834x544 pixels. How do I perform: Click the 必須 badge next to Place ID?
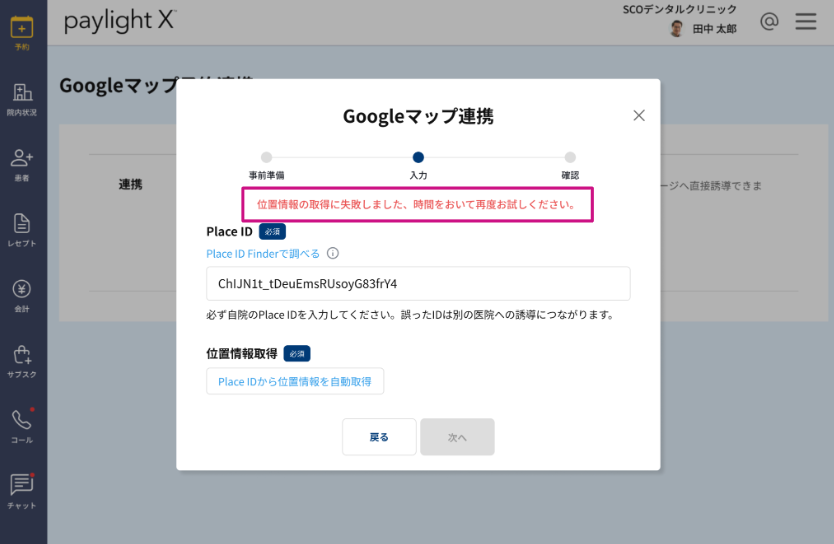(272, 231)
